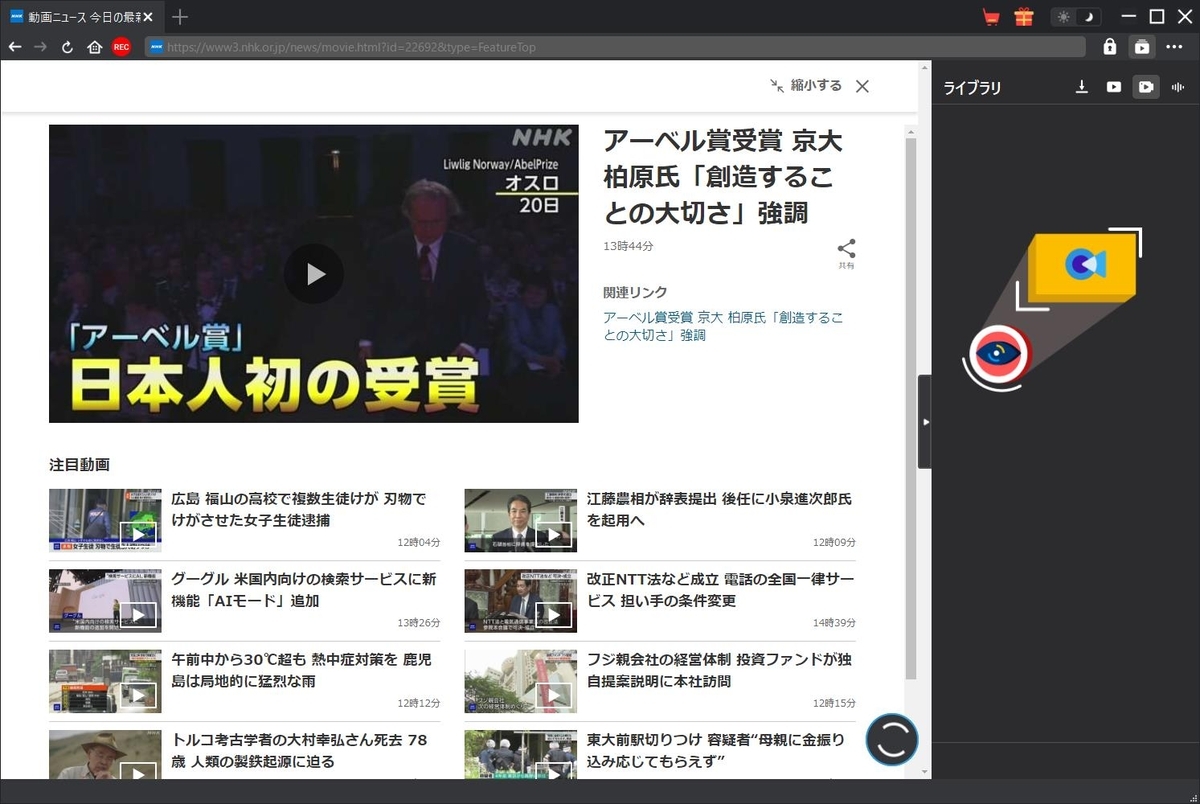This screenshot has width=1200, height=804.
Task: Open headline グーグル 米国内向けの検索サービス
Action: [x=304, y=590]
